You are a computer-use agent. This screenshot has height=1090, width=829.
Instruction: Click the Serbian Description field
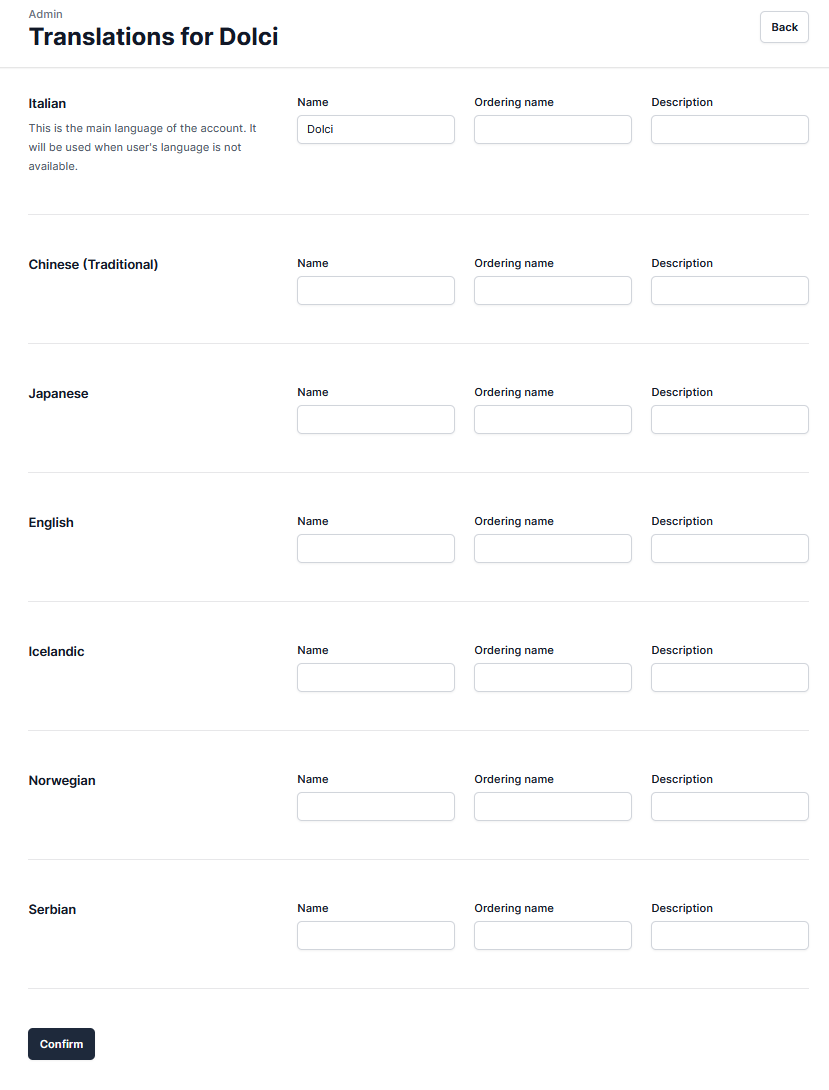729,935
